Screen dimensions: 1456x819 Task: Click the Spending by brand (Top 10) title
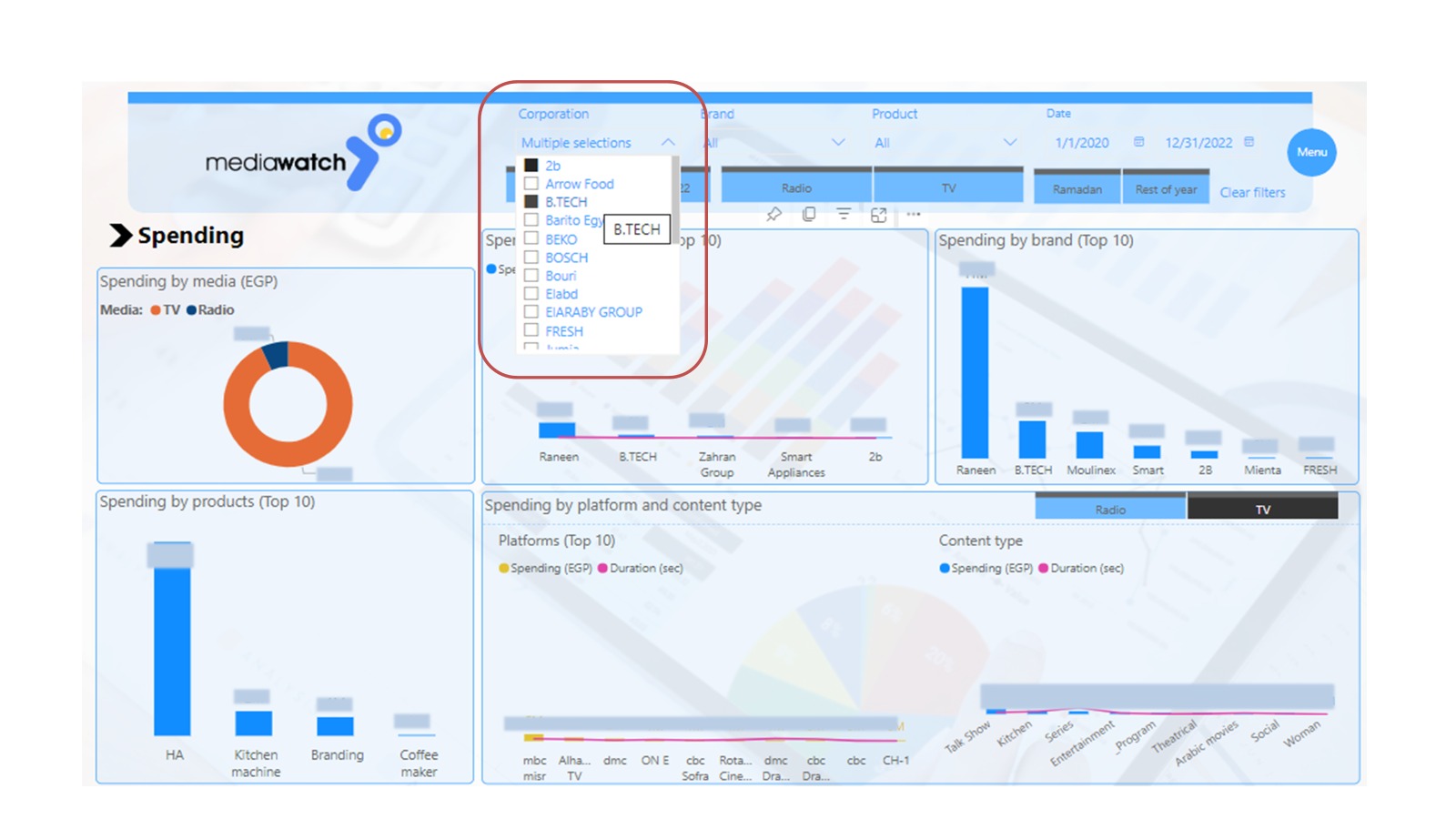coord(1036,240)
